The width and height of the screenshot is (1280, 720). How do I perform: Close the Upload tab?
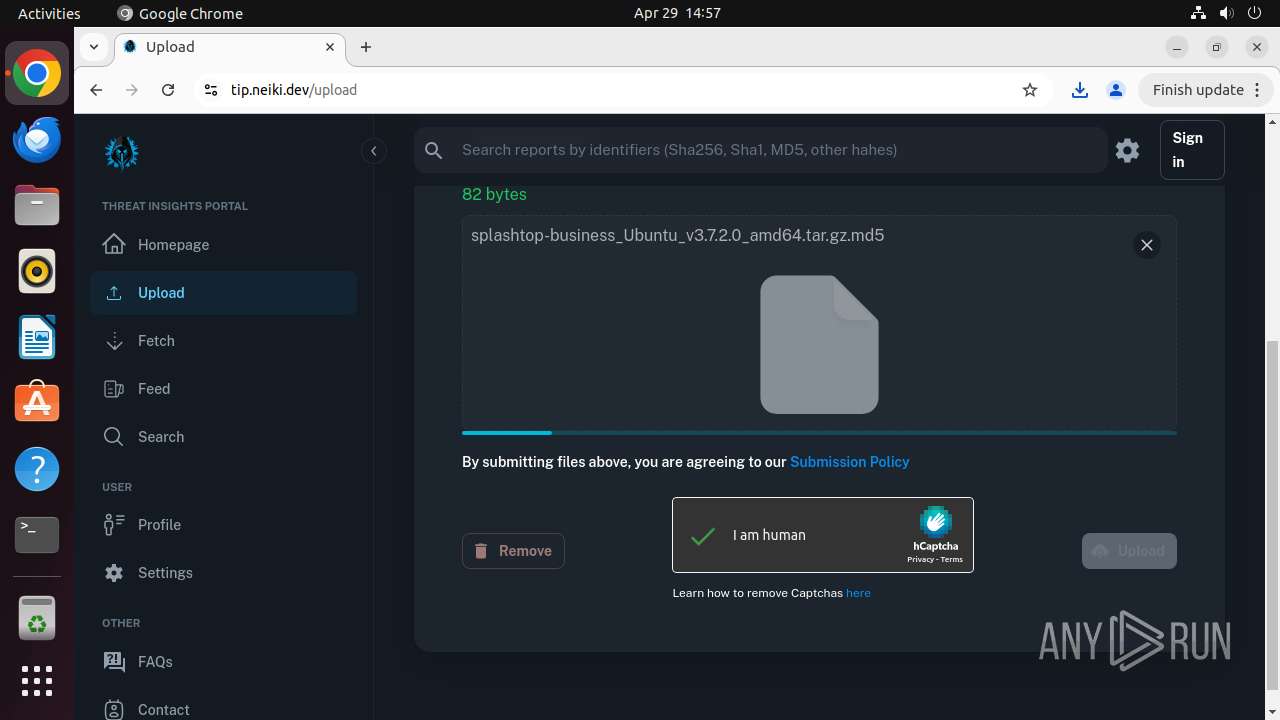pos(330,47)
